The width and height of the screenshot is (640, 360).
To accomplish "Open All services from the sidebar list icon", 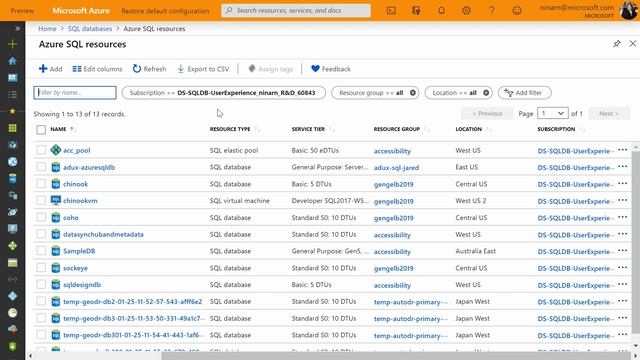I will point(13,95).
